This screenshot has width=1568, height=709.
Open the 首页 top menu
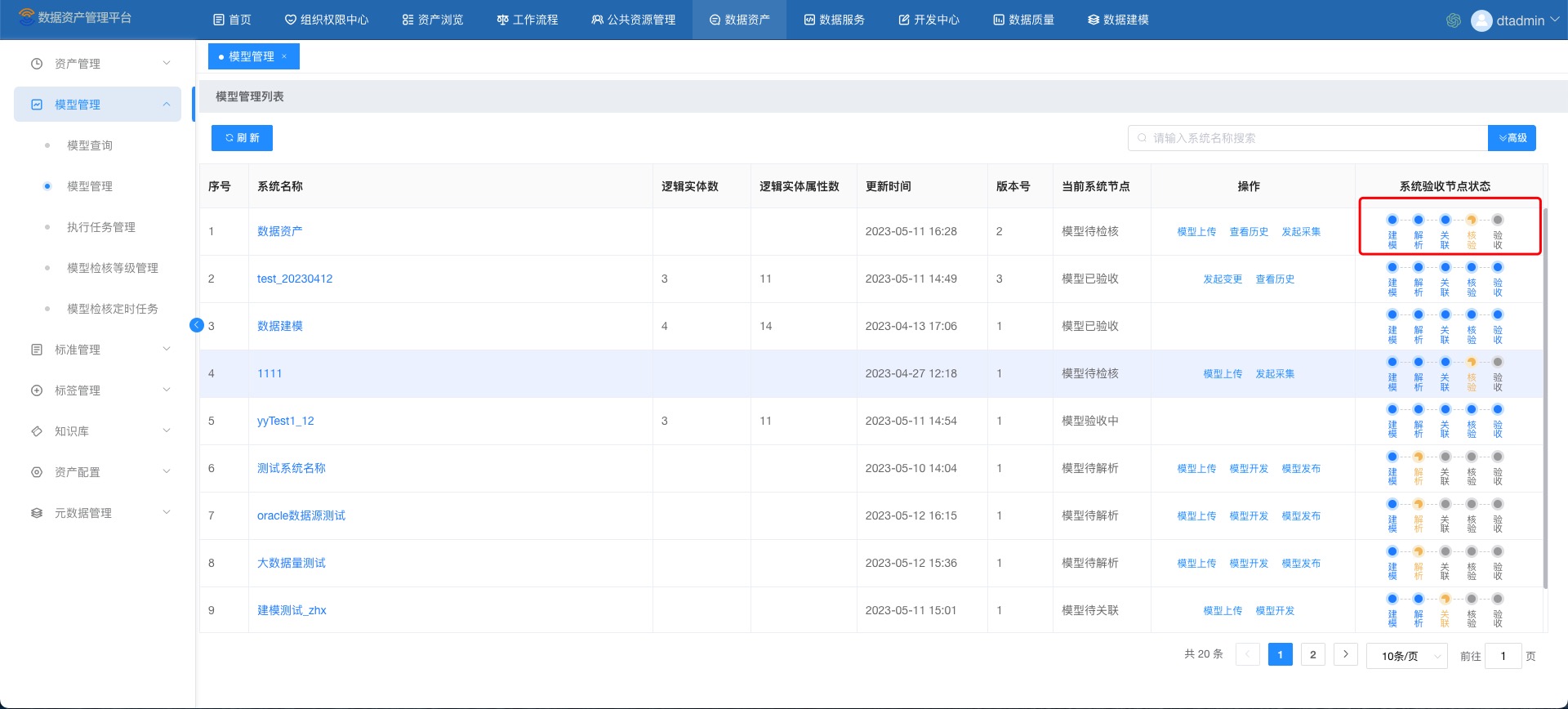(x=232, y=20)
